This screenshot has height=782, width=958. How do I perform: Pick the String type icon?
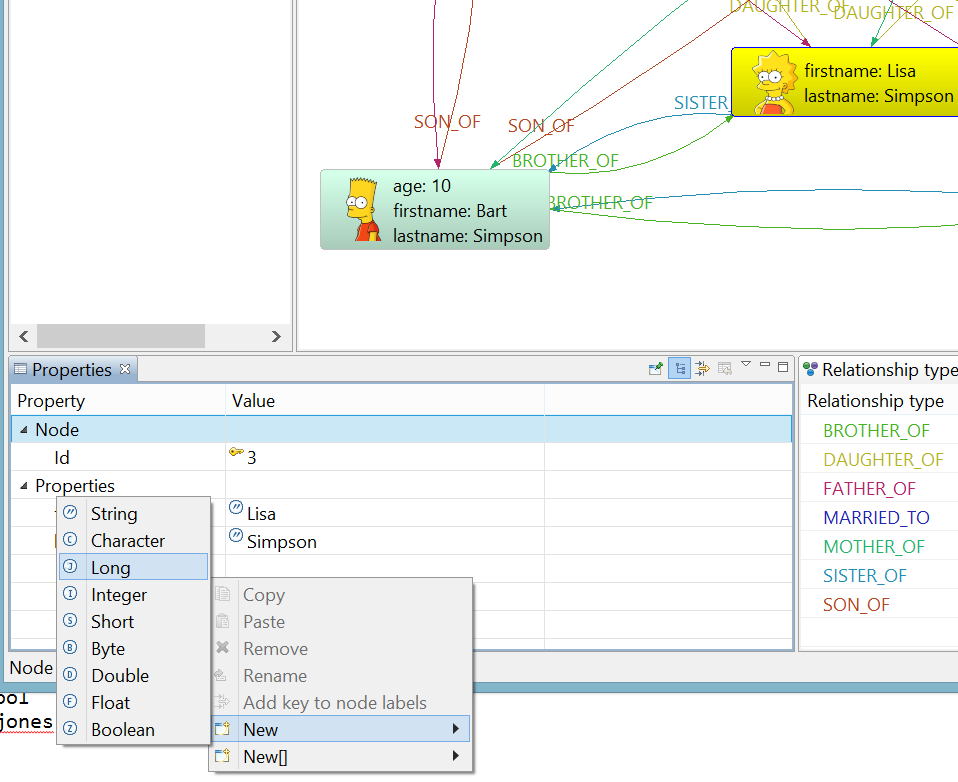click(x=71, y=513)
